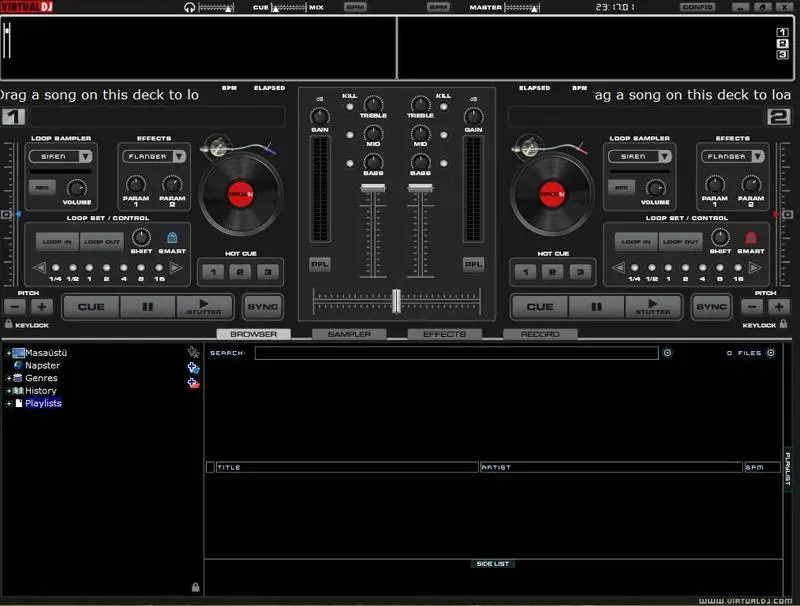Toggle Smart loop lock on left deck
The image size is (800, 606).
(171, 238)
